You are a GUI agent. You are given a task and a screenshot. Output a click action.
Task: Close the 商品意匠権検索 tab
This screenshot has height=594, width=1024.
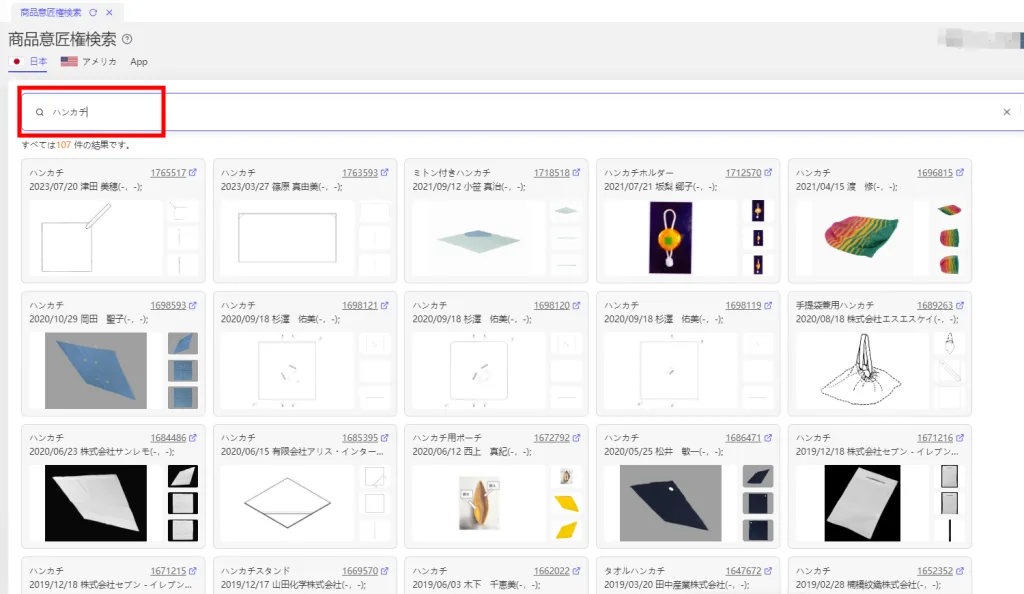click(109, 12)
